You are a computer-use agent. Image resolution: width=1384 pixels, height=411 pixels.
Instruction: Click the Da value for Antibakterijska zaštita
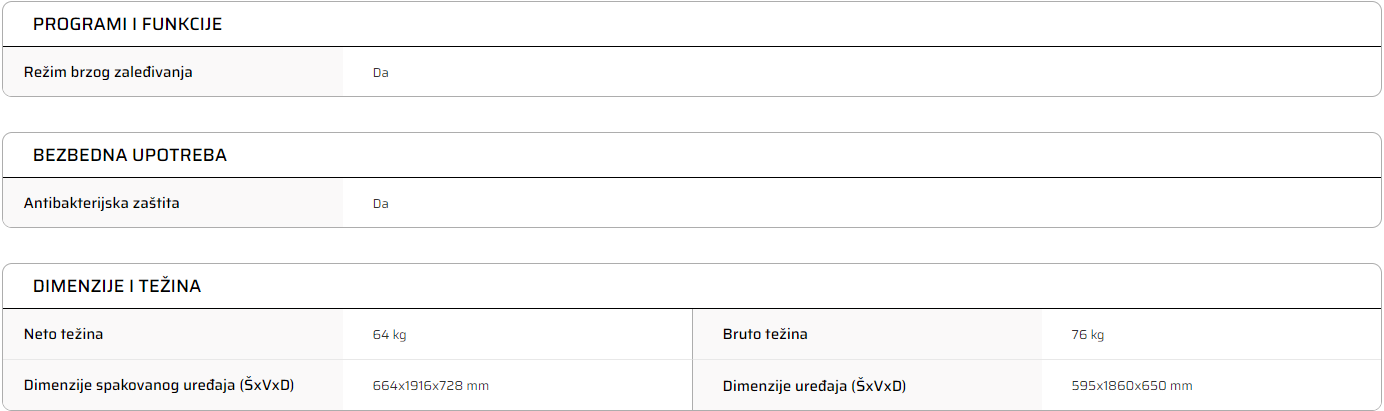(x=380, y=204)
